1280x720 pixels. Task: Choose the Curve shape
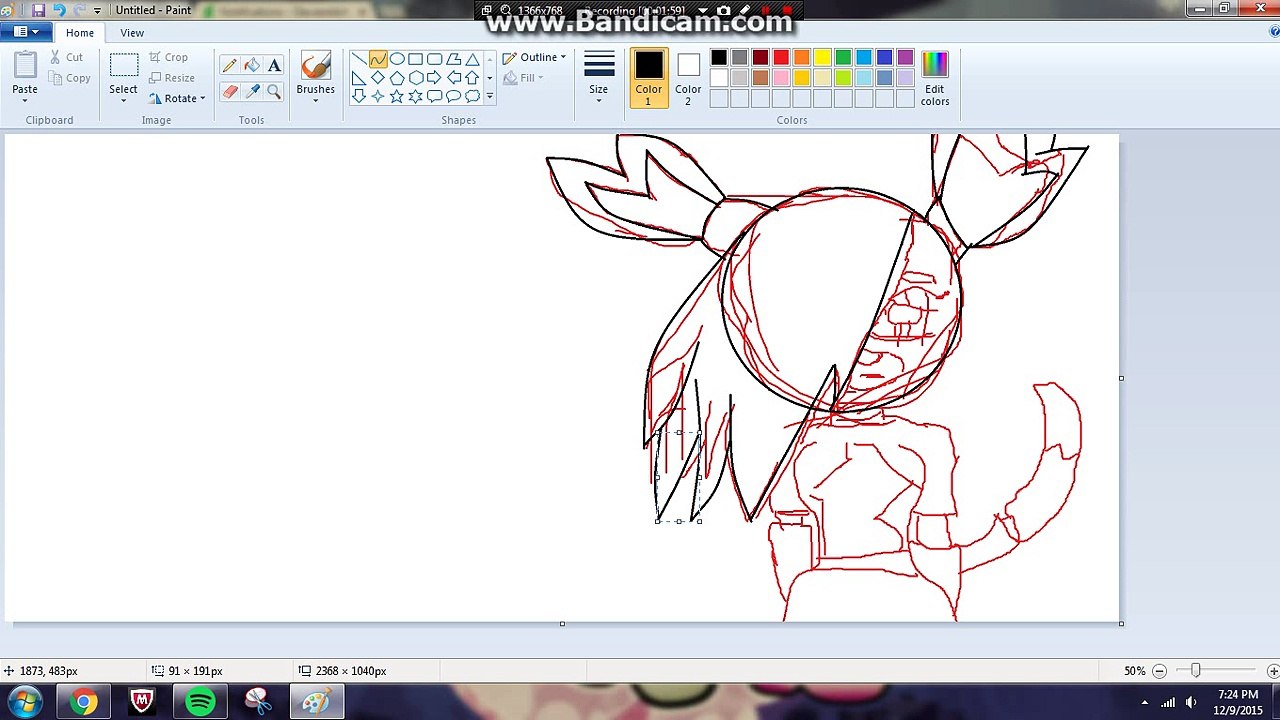378,59
